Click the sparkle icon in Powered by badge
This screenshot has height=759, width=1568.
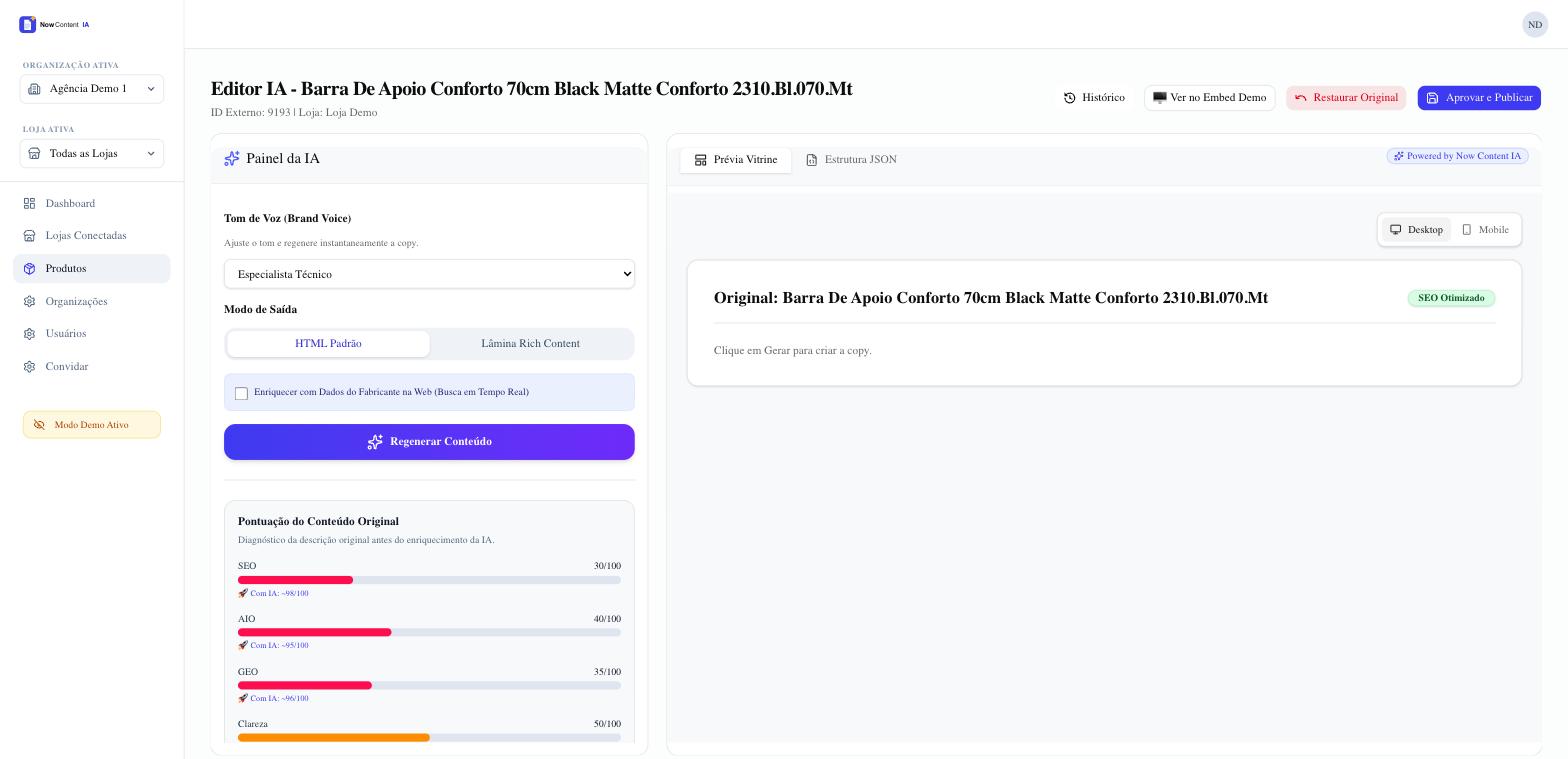pyautogui.click(x=1399, y=156)
